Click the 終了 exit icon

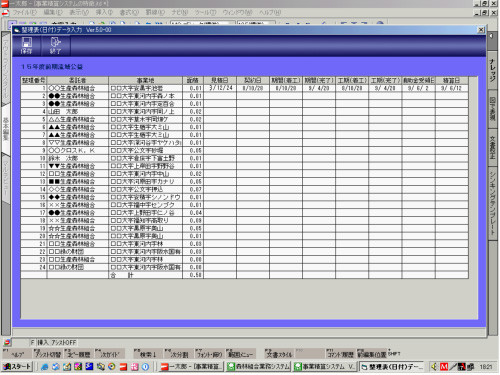click(55, 45)
